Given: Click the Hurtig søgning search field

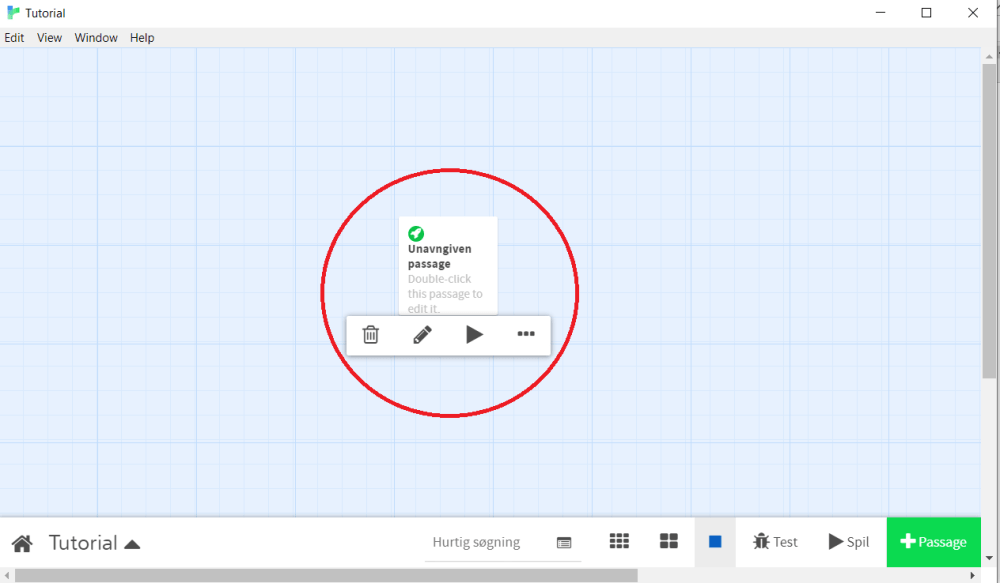Looking at the screenshot, I should (477, 541).
